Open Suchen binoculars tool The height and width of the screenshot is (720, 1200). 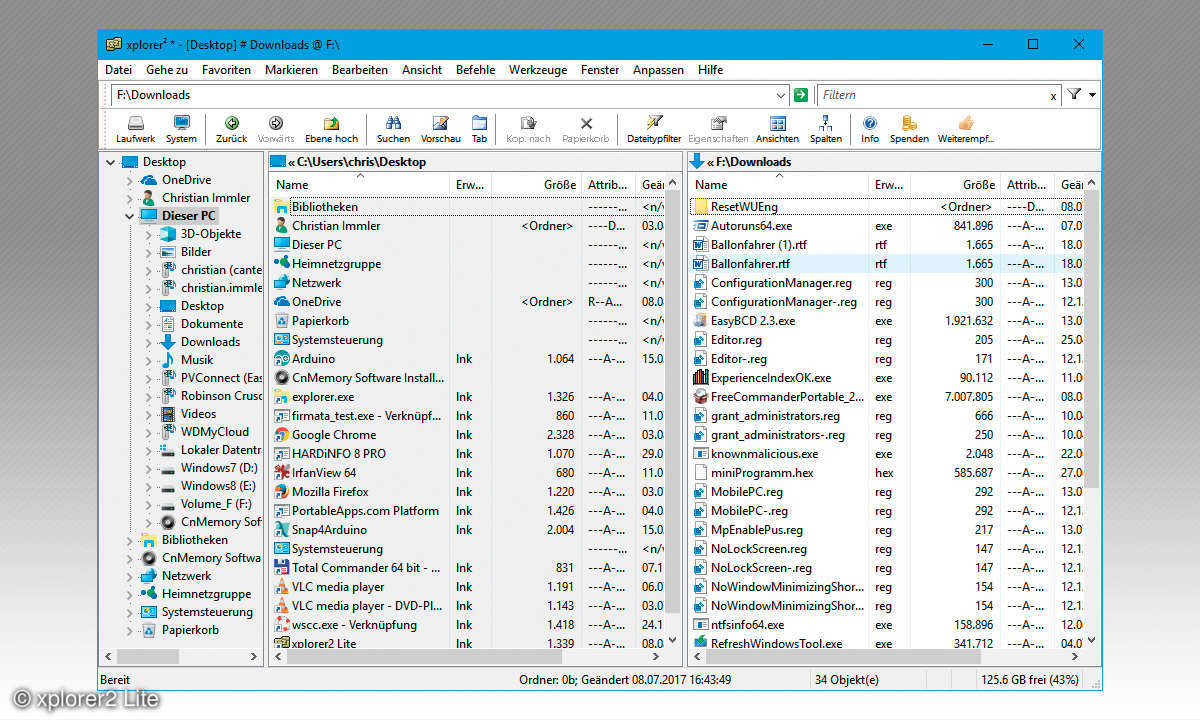pos(394,129)
